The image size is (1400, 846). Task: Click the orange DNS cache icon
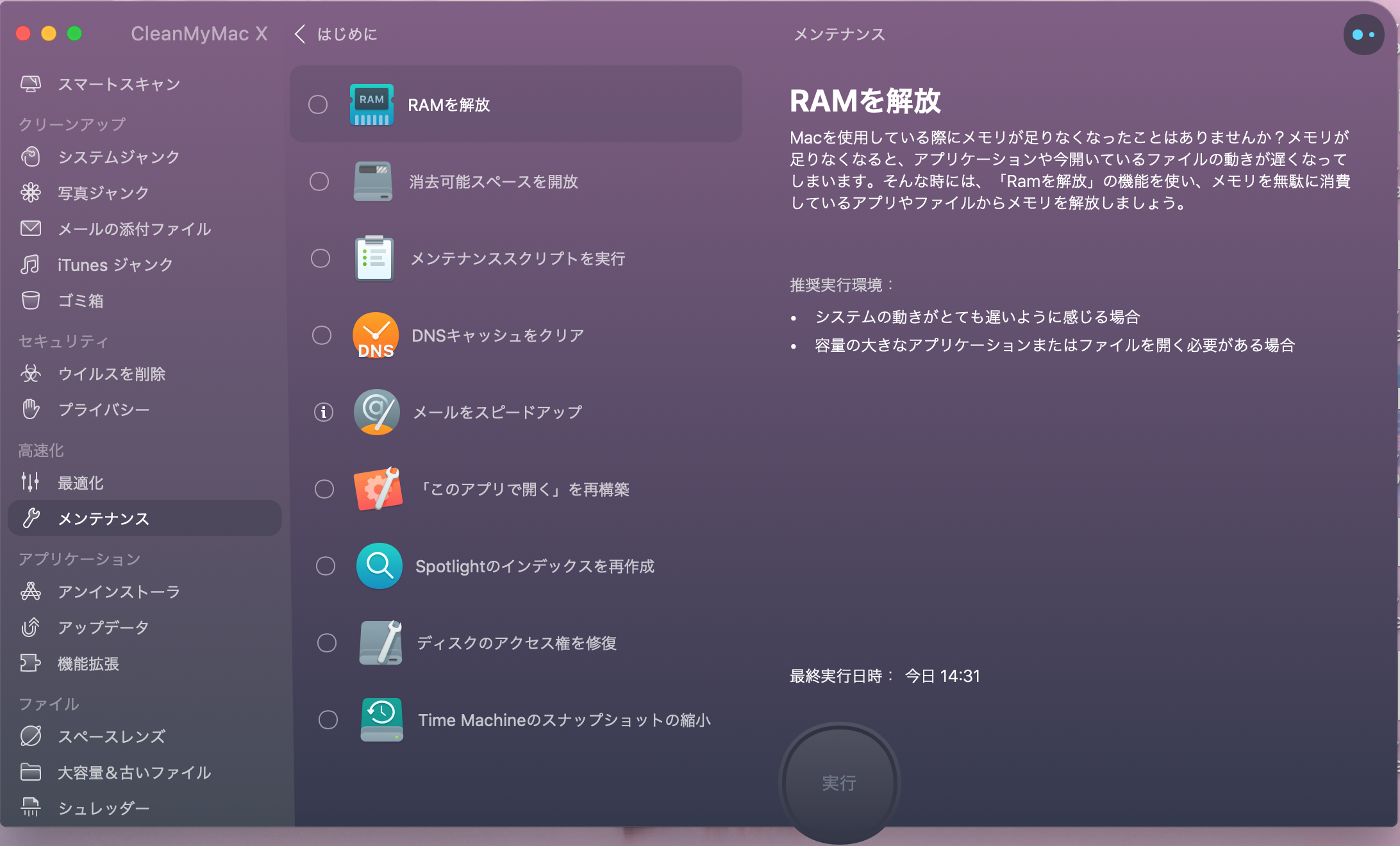(376, 335)
